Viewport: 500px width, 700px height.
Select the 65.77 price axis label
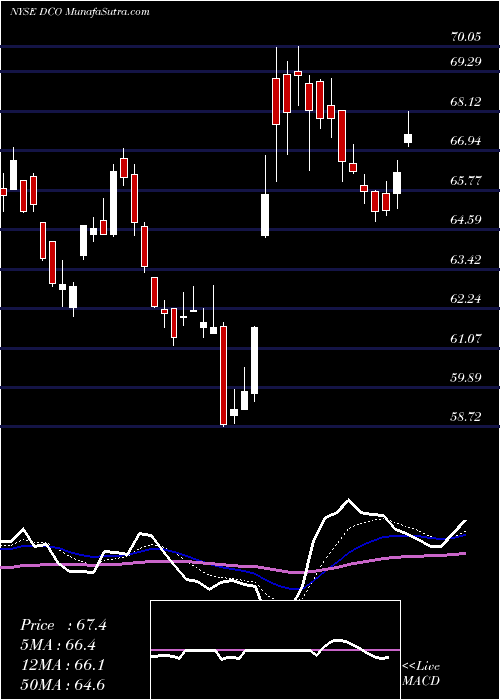point(466,181)
